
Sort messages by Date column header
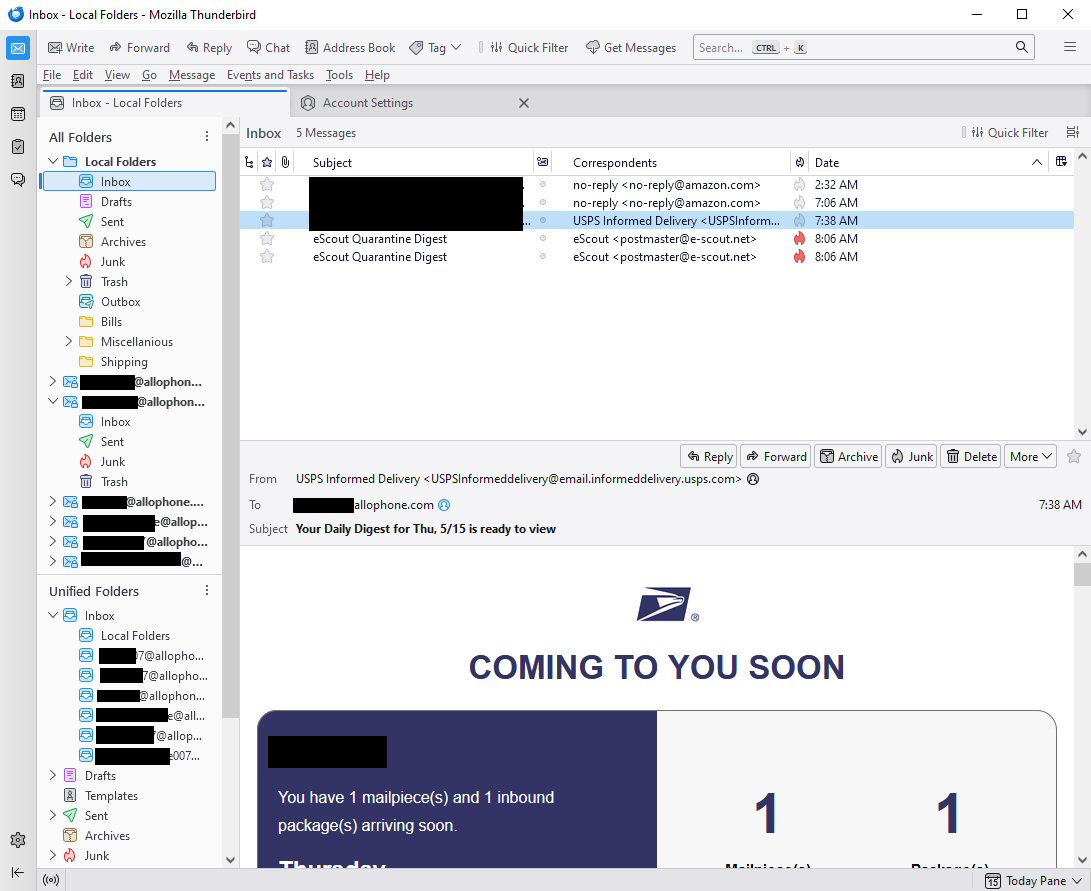(x=927, y=162)
